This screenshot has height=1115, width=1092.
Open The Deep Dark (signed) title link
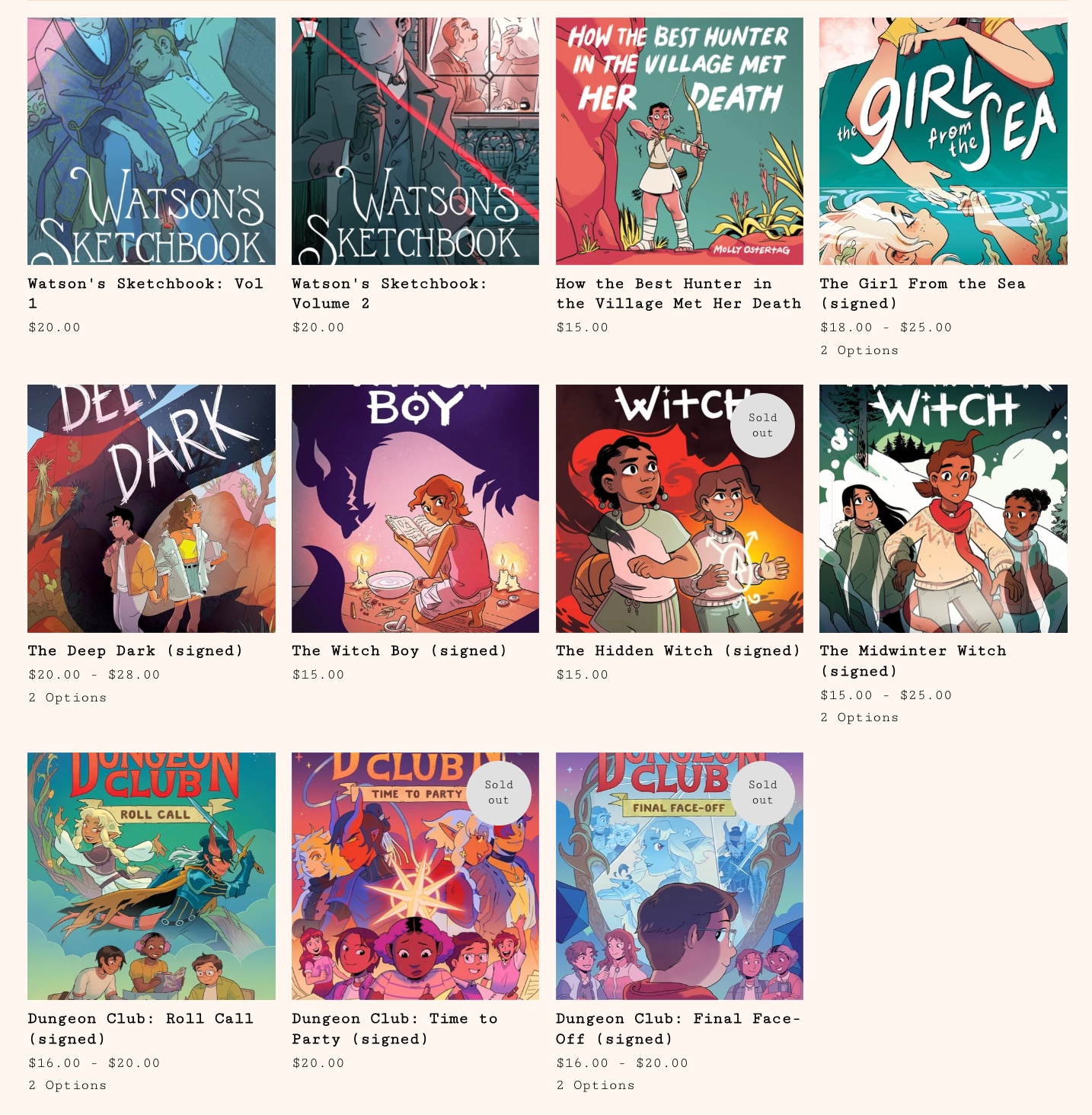point(136,650)
